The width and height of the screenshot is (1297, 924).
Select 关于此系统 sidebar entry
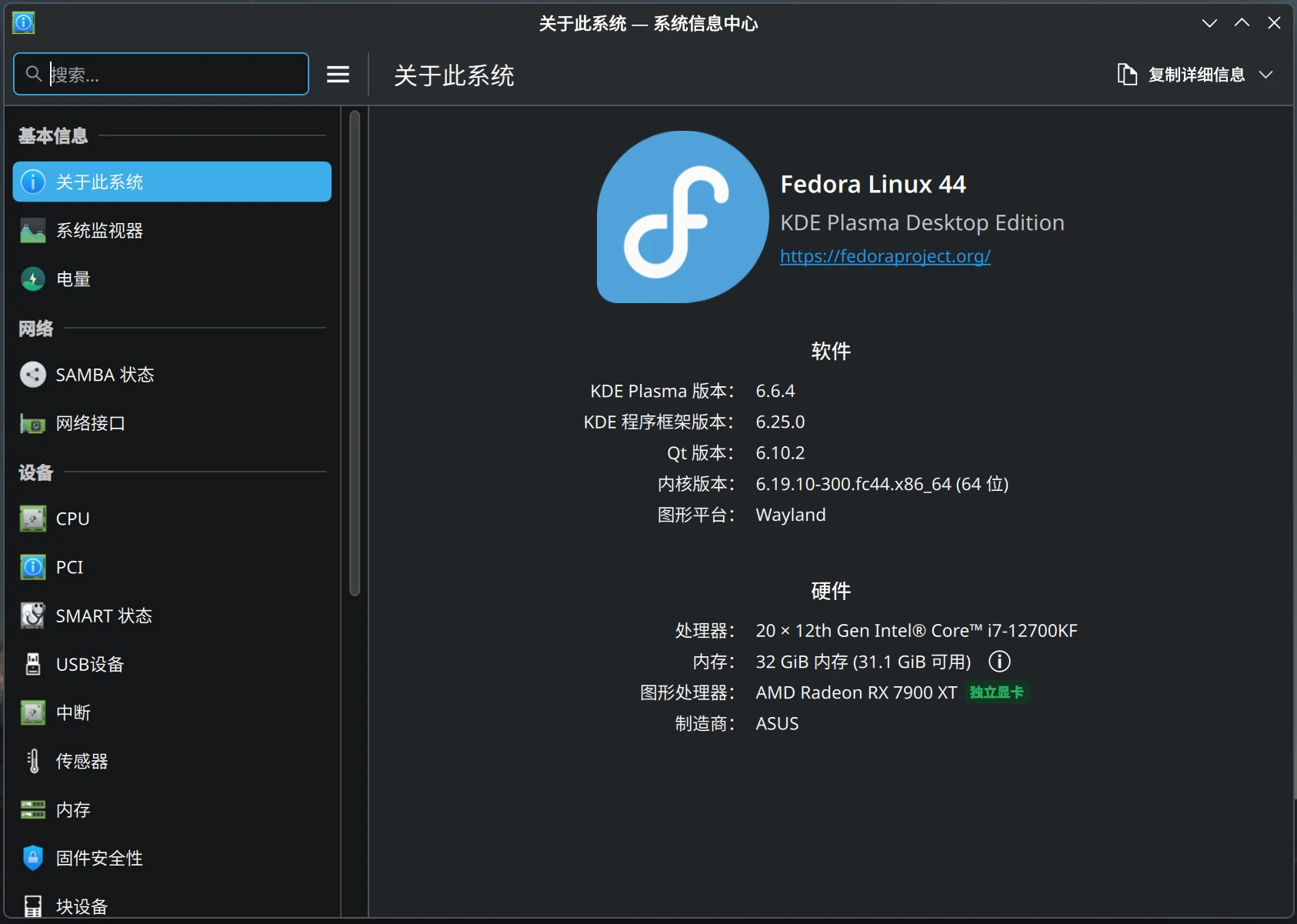point(172,182)
